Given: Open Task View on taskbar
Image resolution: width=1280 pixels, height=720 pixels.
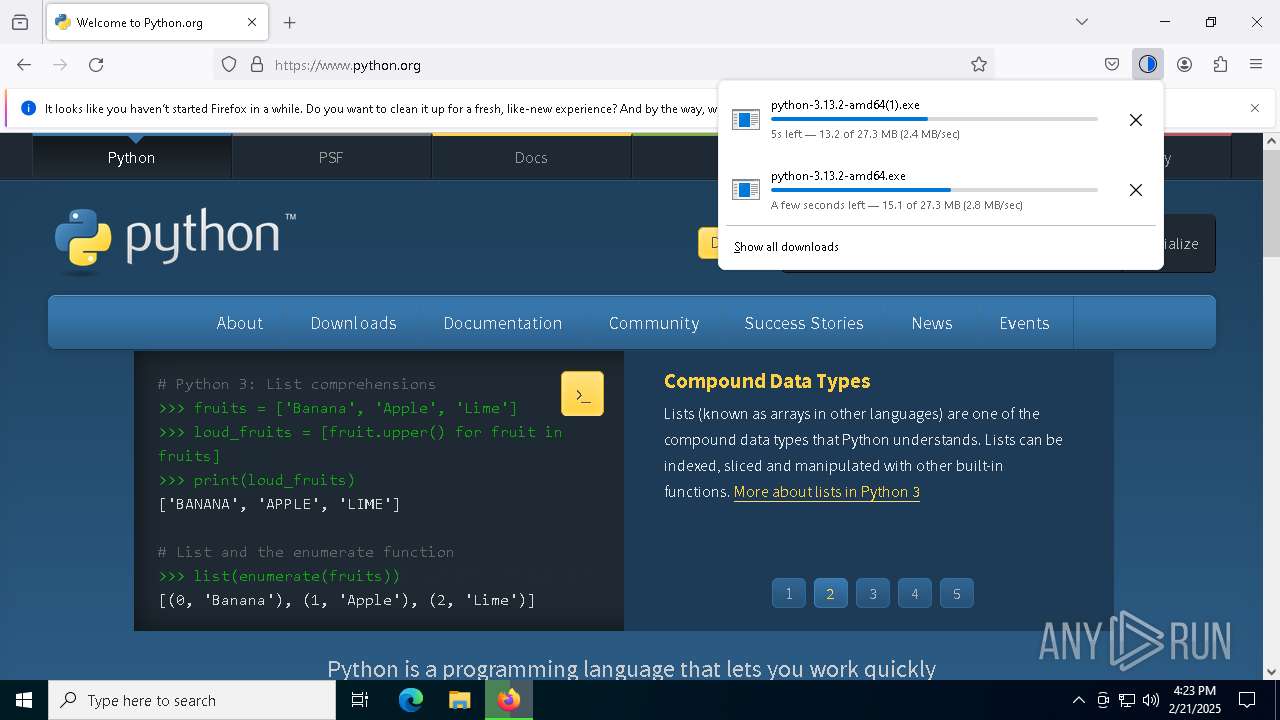Looking at the screenshot, I should (360, 700).
